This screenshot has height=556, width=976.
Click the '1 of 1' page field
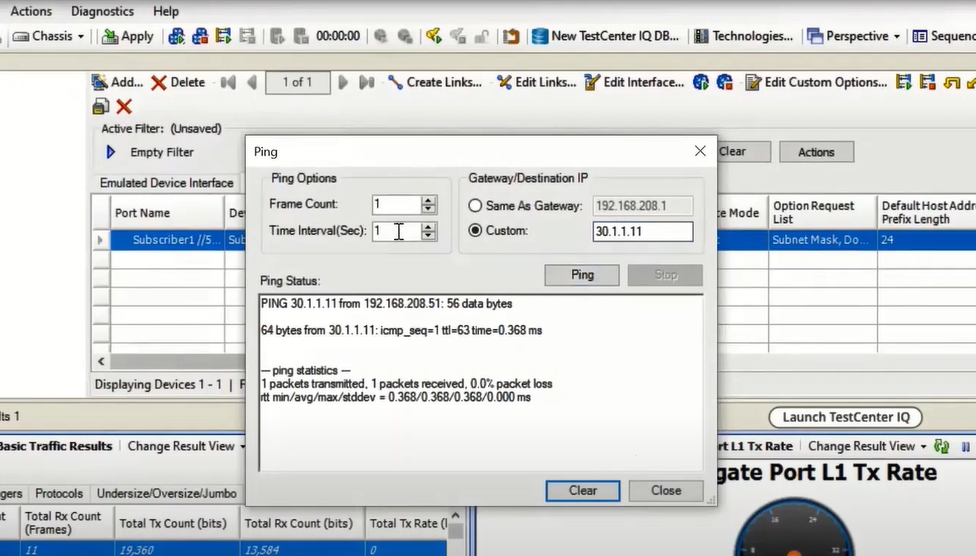coord(298,82)
